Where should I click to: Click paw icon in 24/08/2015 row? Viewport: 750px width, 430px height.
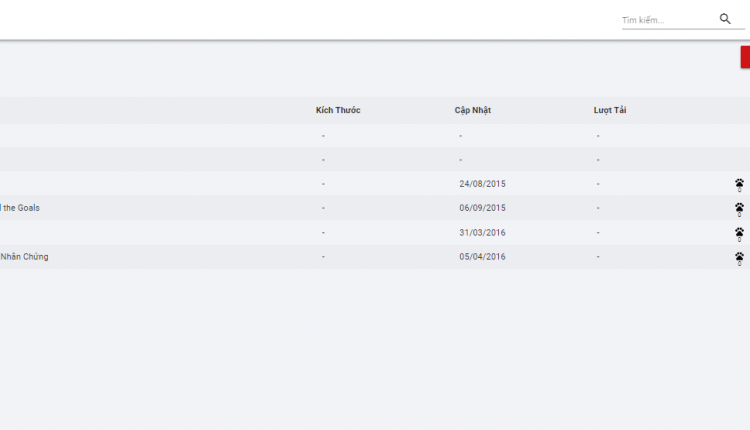tap(739, 185)
